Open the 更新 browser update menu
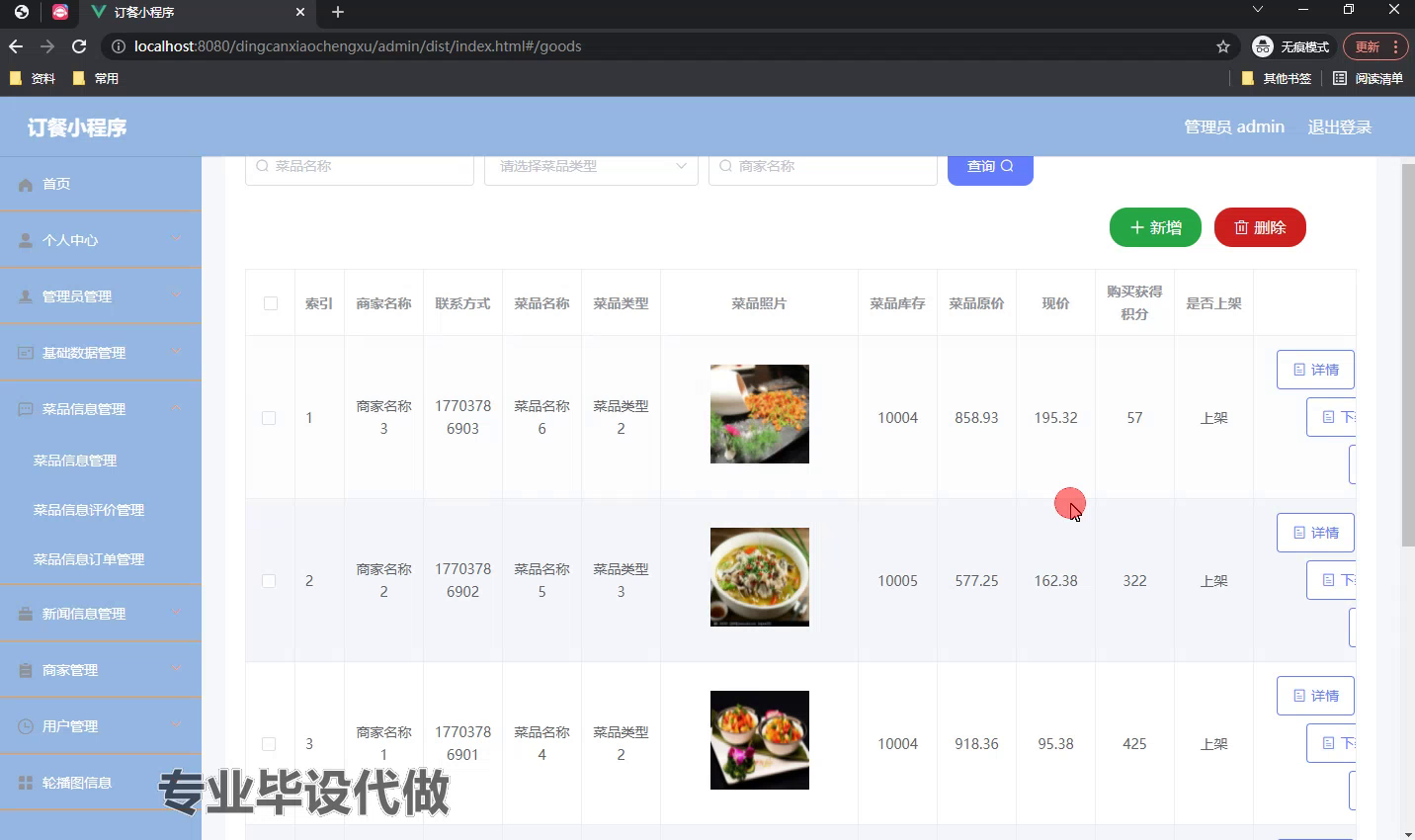The image size is (1415, 840). click(1375, 46)
